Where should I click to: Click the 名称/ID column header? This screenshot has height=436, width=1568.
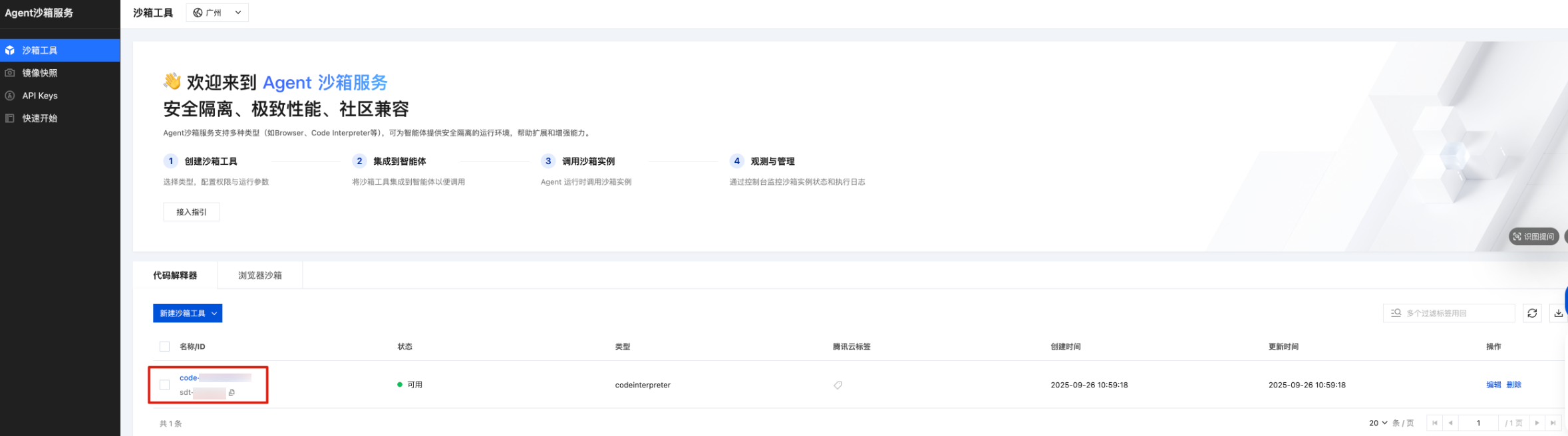click(192, 346)
